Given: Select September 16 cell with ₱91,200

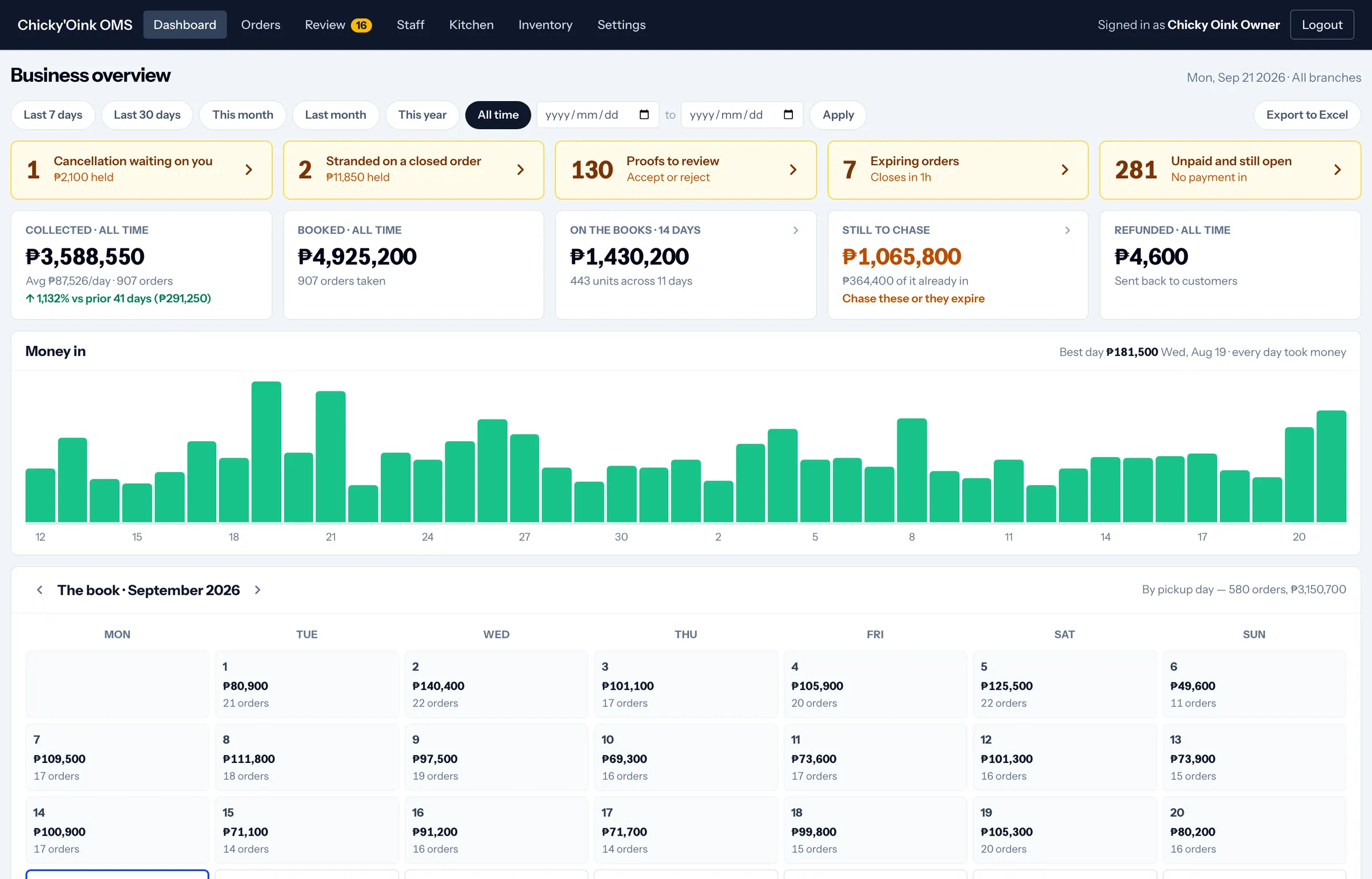Looking at the screenshot, I should coord(496,830).
